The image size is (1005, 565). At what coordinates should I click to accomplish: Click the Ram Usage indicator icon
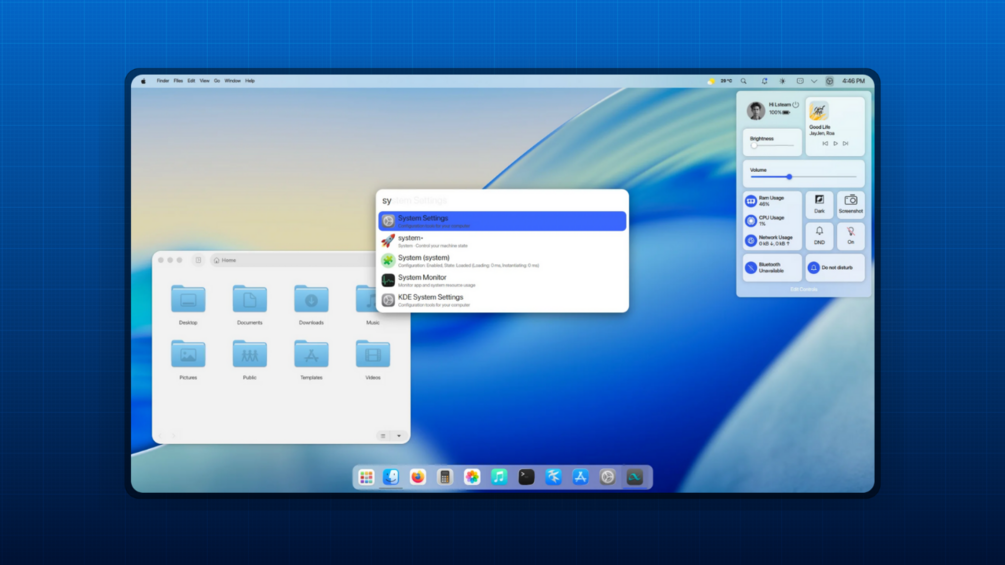pyautogui.click(x=751, y=201)
